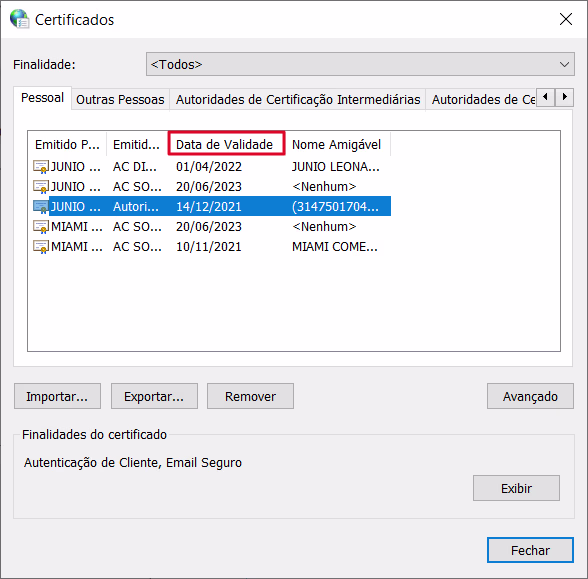Close the Certificados dialog with X
The image size is (588, 579).
click(x=566, y=19)
